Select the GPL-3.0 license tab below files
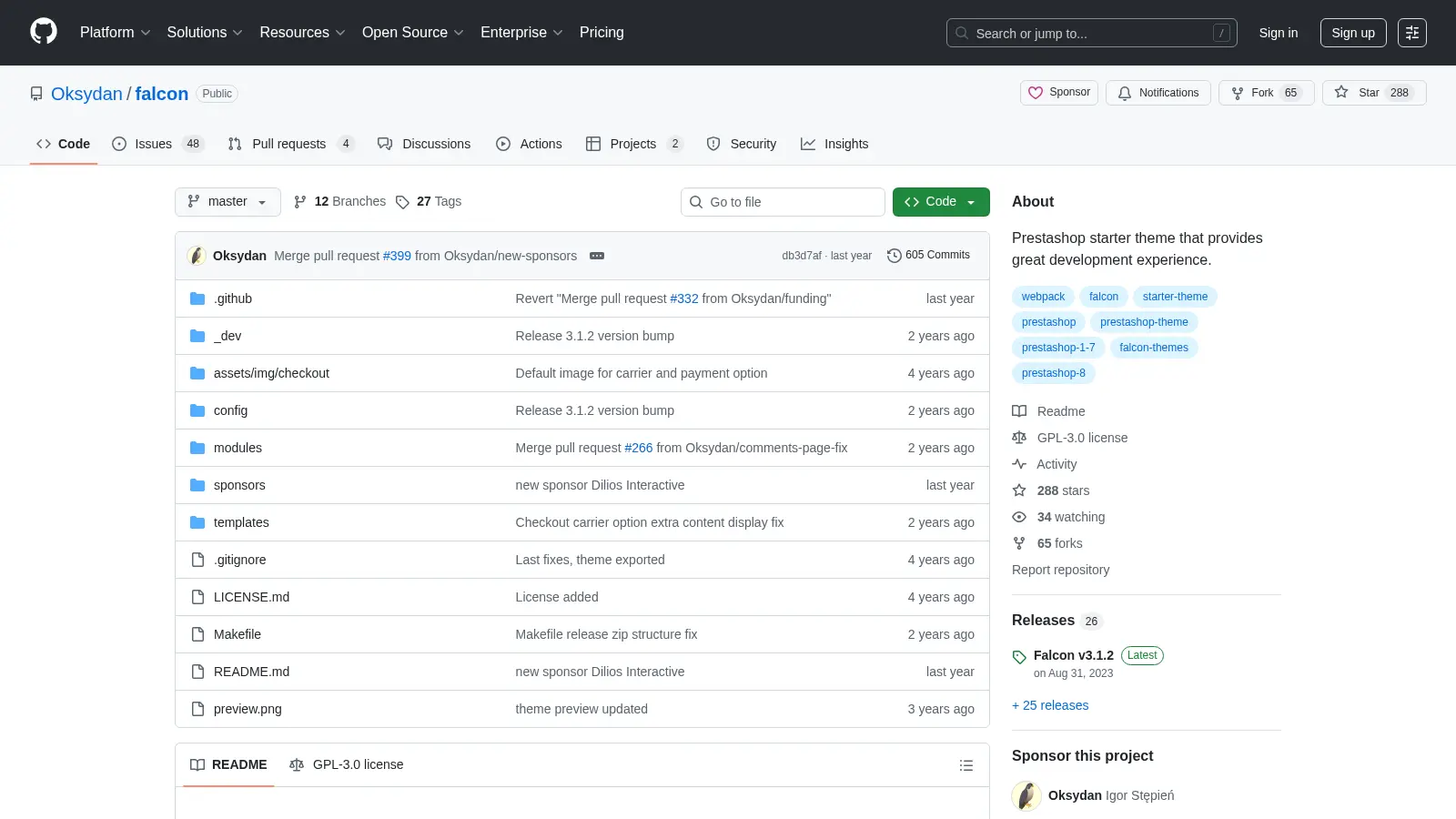This screenshot has width=1456, height=819. tap(346, 765)
